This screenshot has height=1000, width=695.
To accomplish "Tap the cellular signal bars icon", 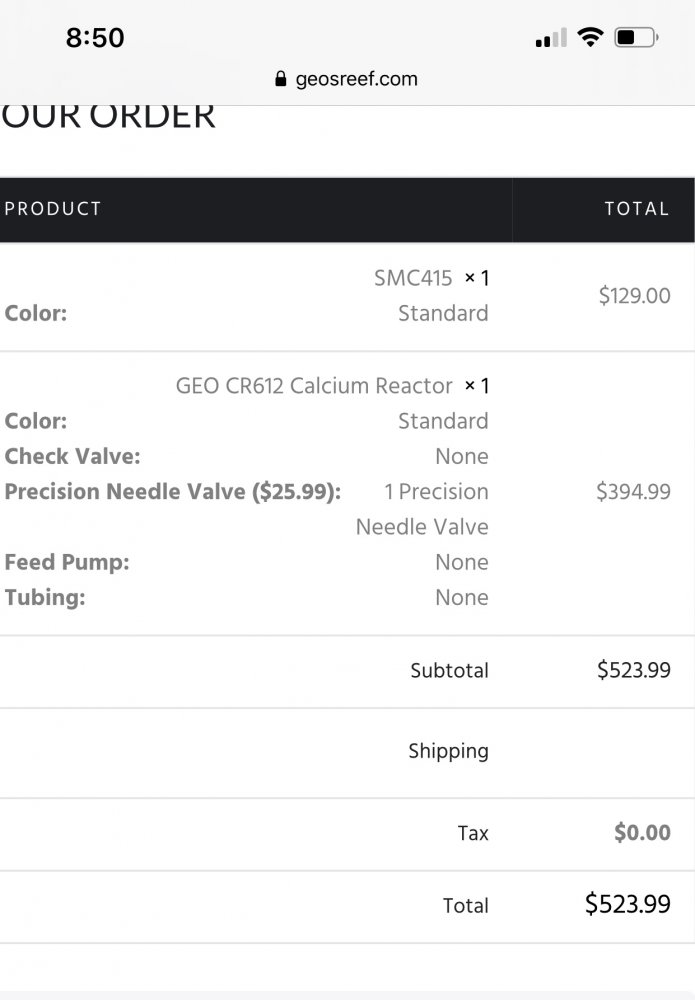I will click(x=550, y=39).
